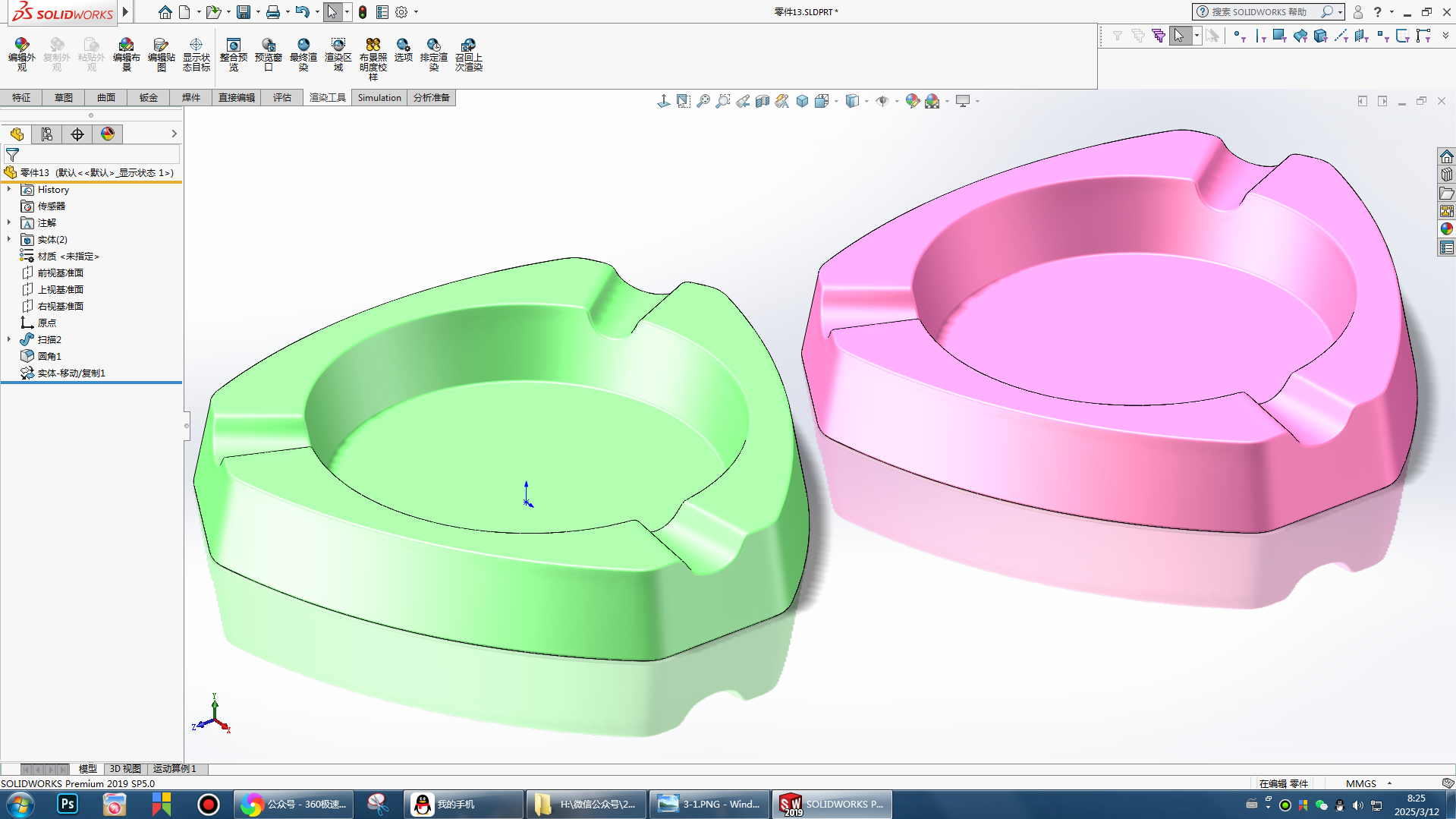Toggle Integrated Preview (整合预览)
This screenshot has width=1456, height=819.
coord(234,55)
